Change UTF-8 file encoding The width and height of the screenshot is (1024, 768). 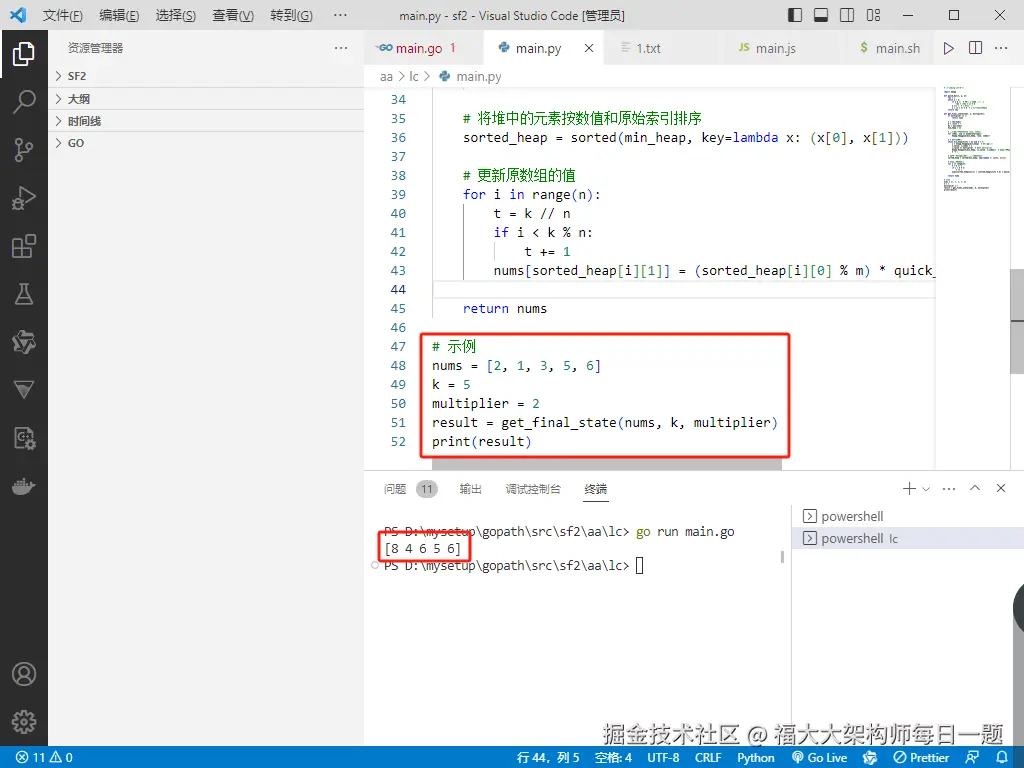point(664,757)
